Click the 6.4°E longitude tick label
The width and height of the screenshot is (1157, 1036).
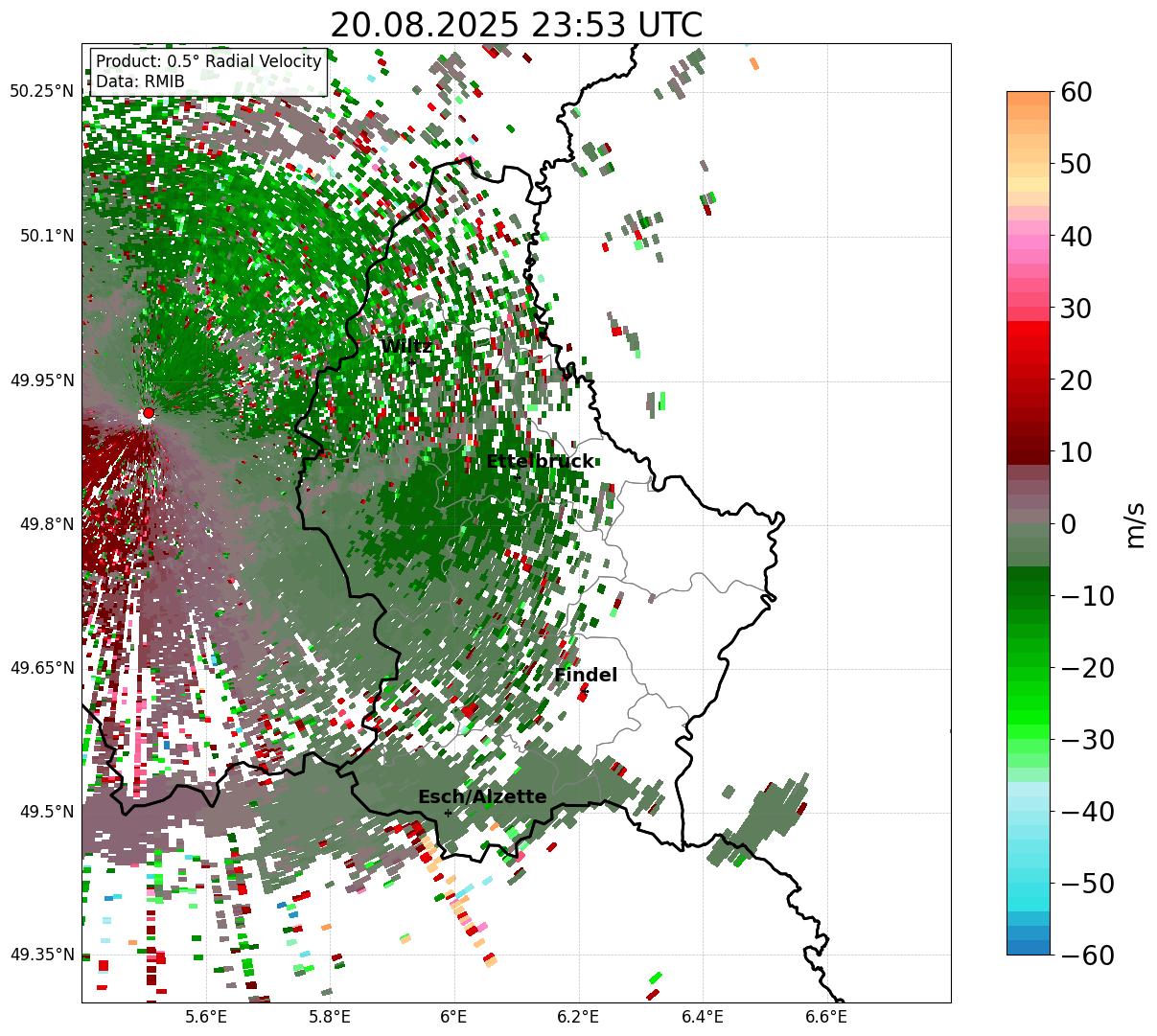[x=703, y=1017]
